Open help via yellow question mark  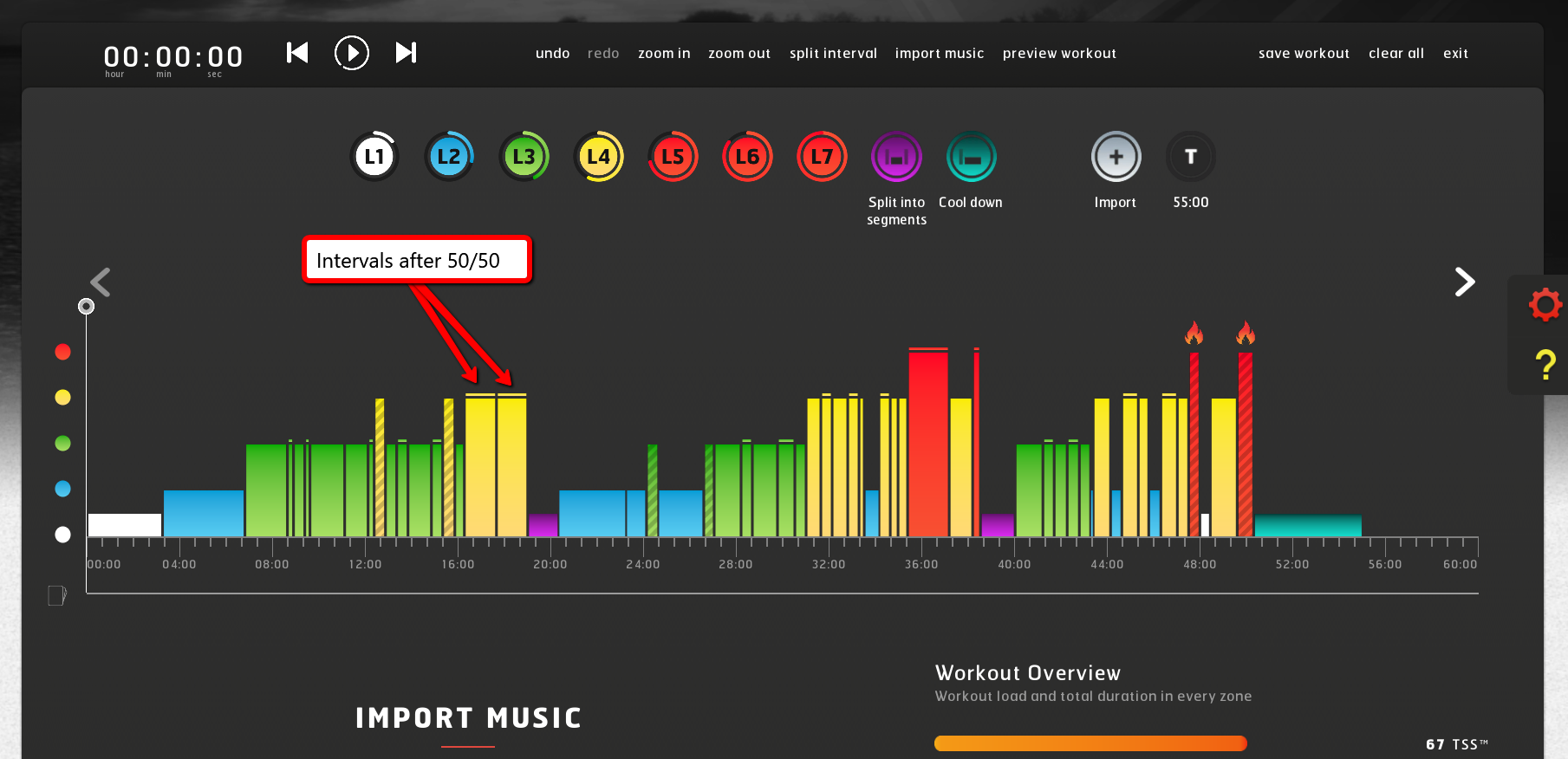click(x=1545, y=365)
